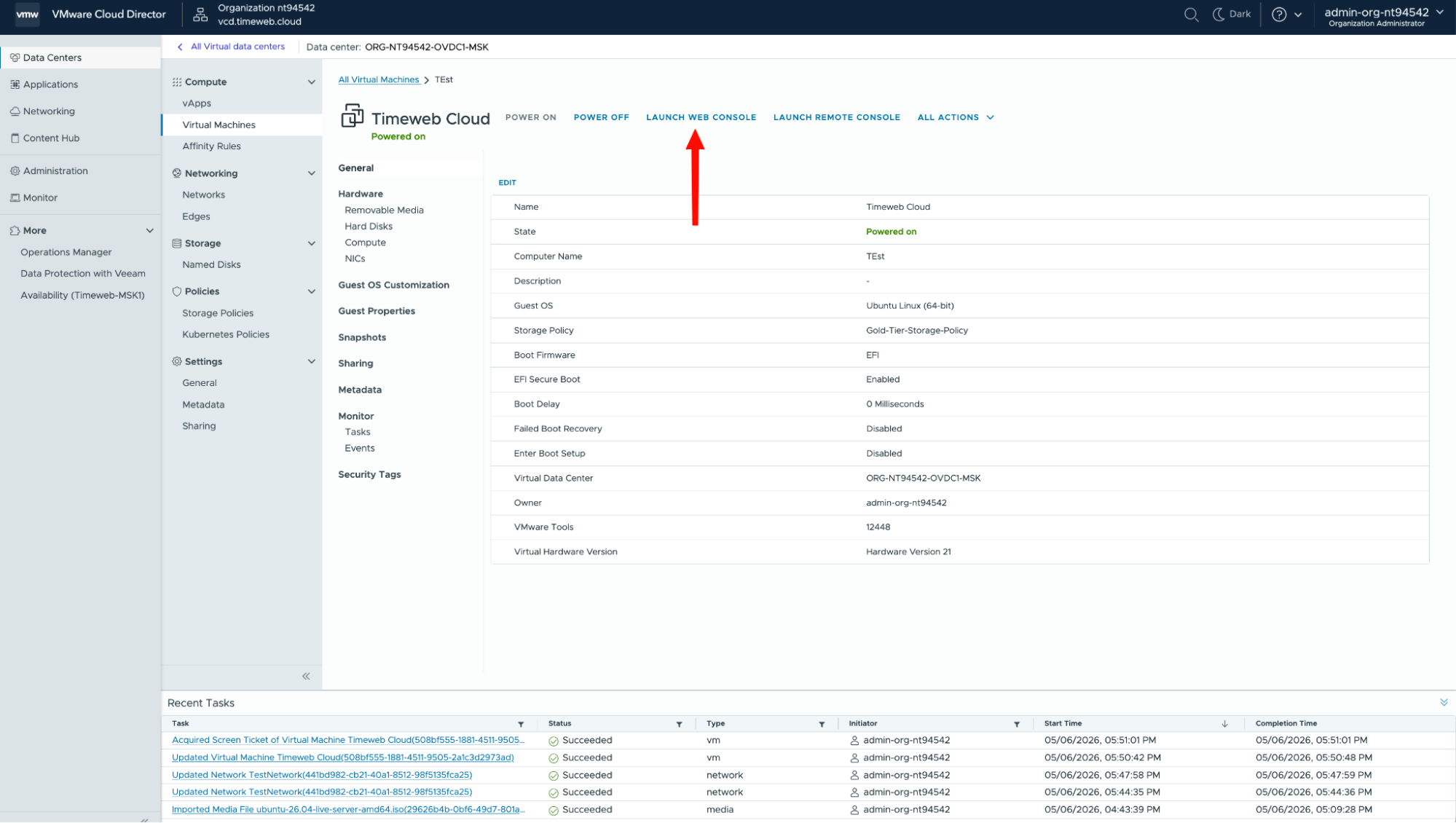Select Named Disks under Storage

(211, 264)
